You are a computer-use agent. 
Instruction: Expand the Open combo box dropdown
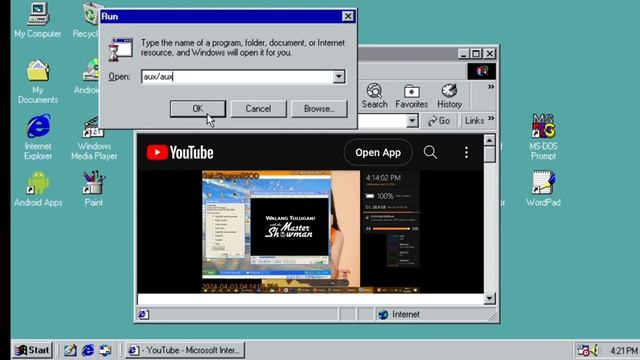point(339,77)
